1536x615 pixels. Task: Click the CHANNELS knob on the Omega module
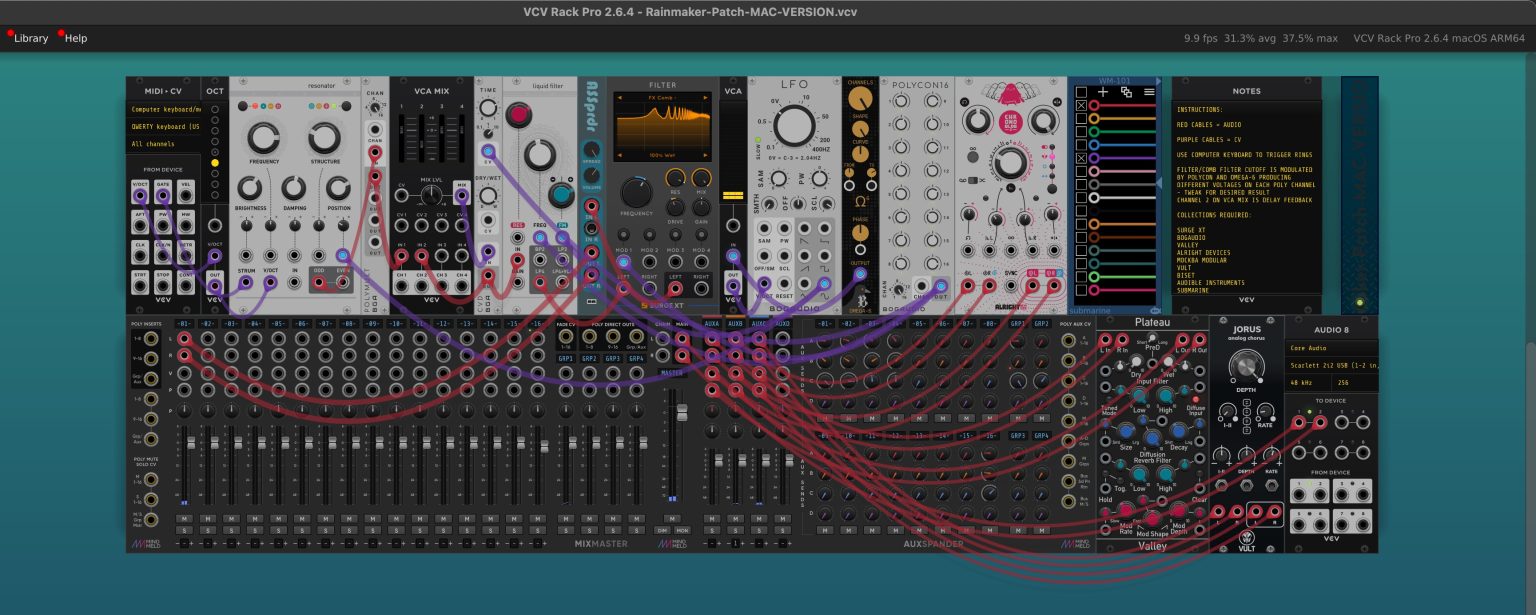pyautogui.click(x=858, y=98)
